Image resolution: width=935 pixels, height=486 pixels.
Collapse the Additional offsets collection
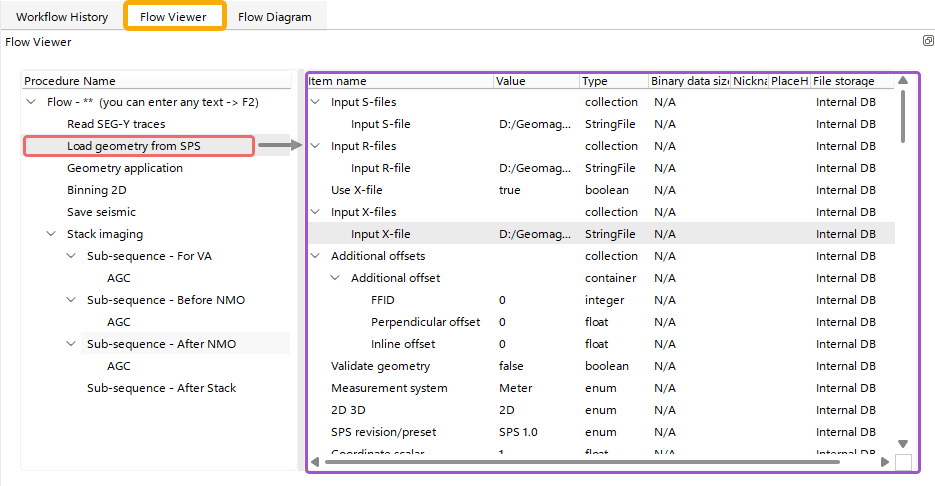pyautogui.click(x=315, y=256)
